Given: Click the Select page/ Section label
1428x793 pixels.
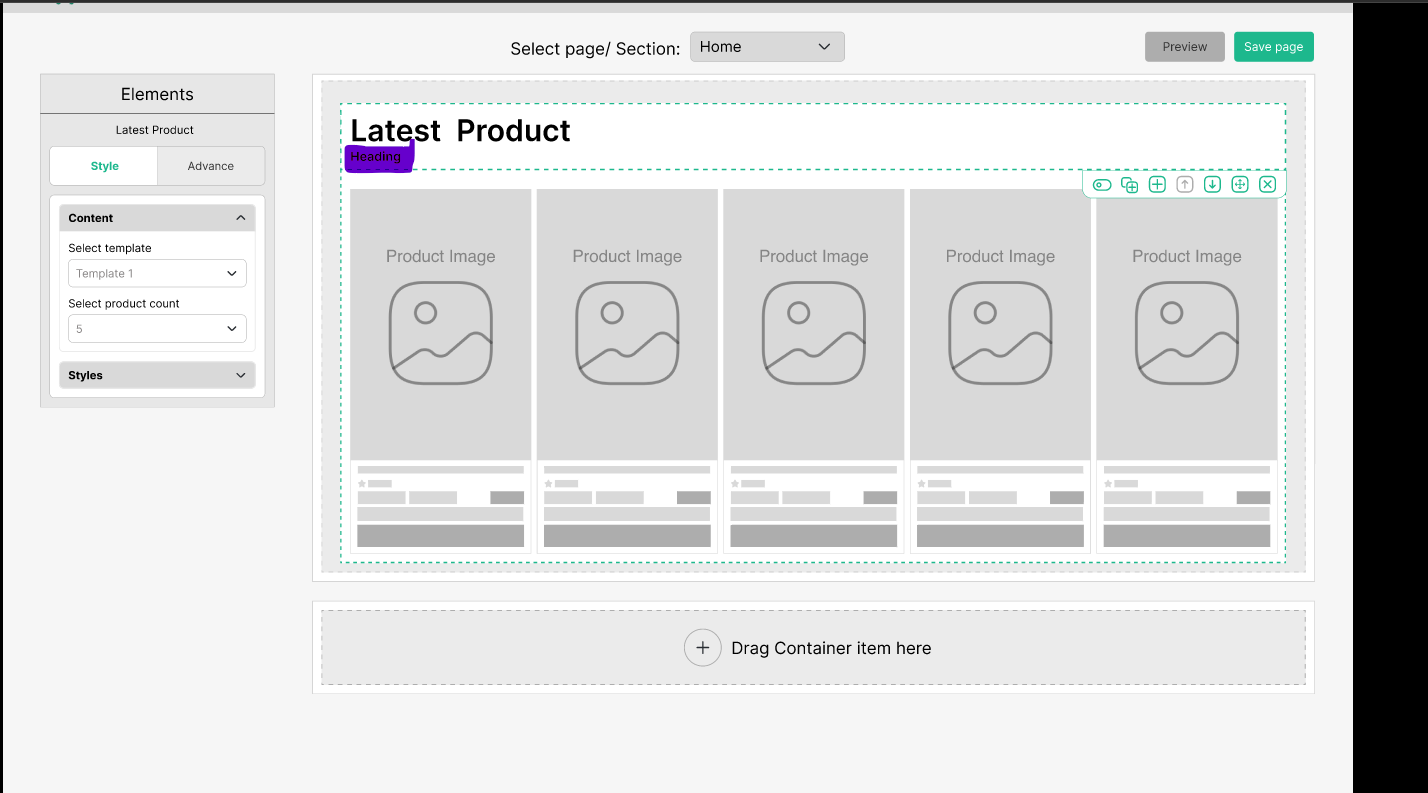Looking at the screenshot, I should [595, 49].
